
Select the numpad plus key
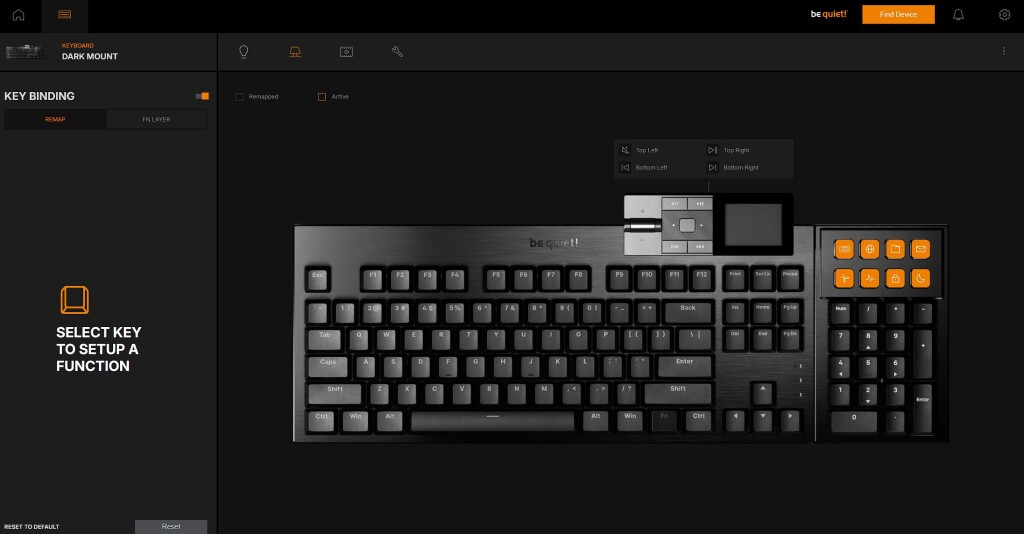[x=923, y=354]
